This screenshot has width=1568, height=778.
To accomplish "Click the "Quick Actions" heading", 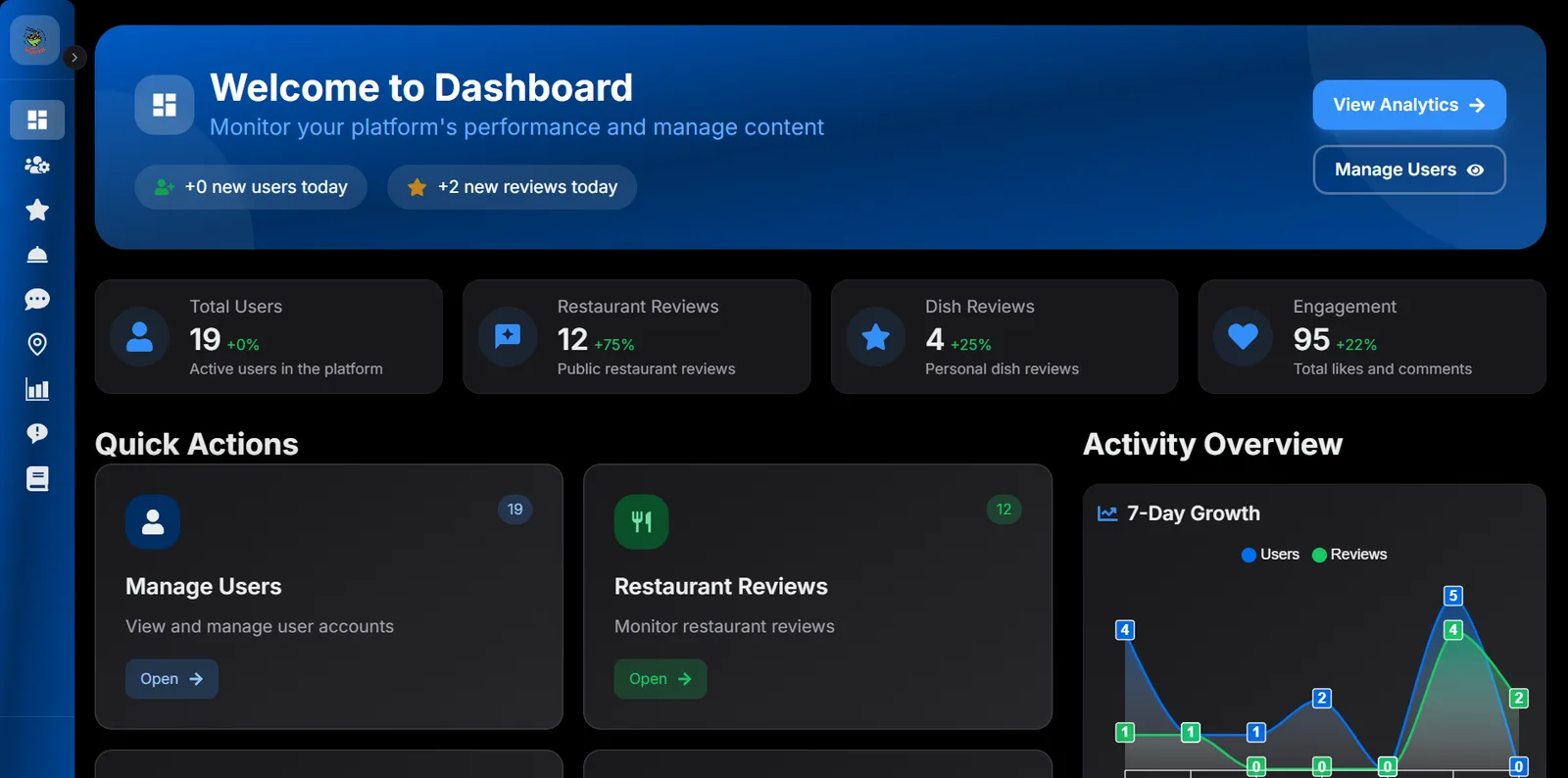I will pyautogui.click(x=196, y=444).
